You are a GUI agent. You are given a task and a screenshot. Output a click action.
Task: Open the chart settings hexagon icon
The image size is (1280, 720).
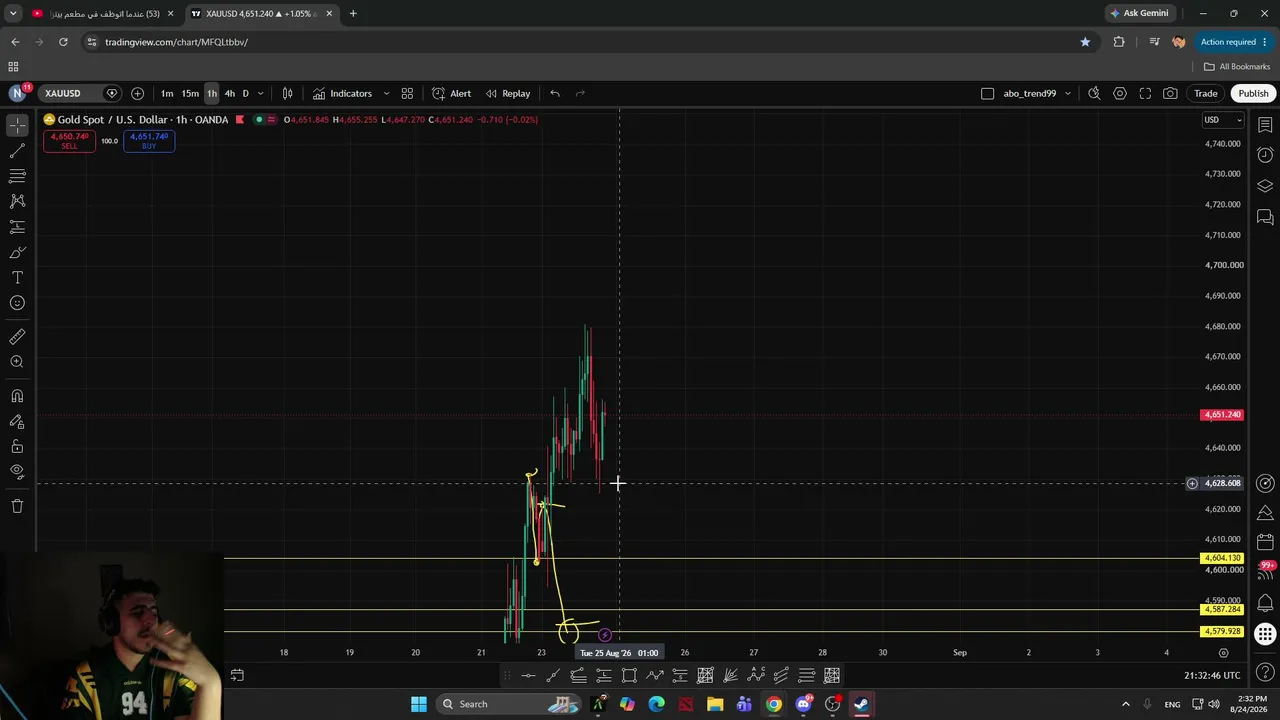1120,93
